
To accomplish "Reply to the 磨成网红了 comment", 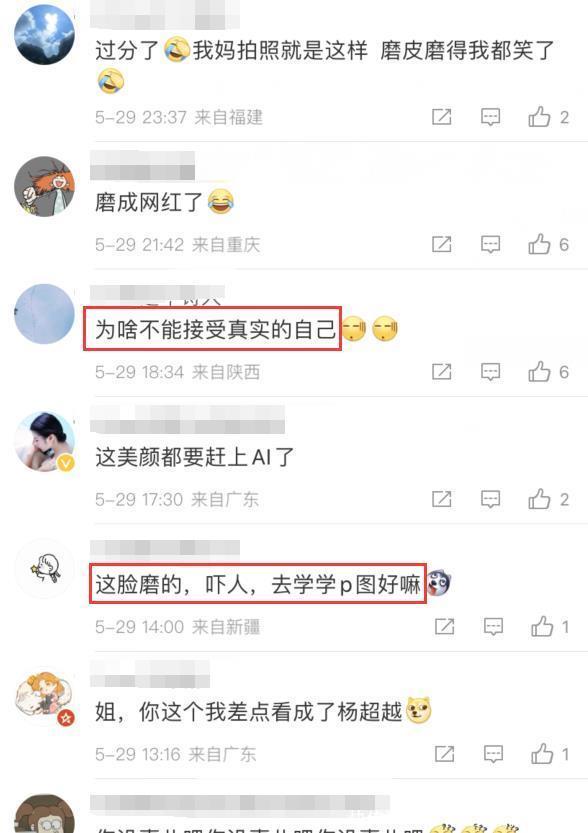I will (490, 244).
